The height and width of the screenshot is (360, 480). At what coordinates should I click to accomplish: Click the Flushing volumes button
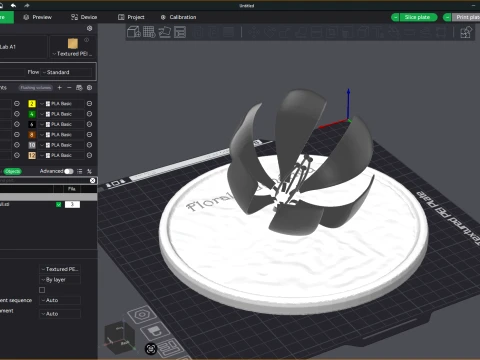tap(36, 88)
